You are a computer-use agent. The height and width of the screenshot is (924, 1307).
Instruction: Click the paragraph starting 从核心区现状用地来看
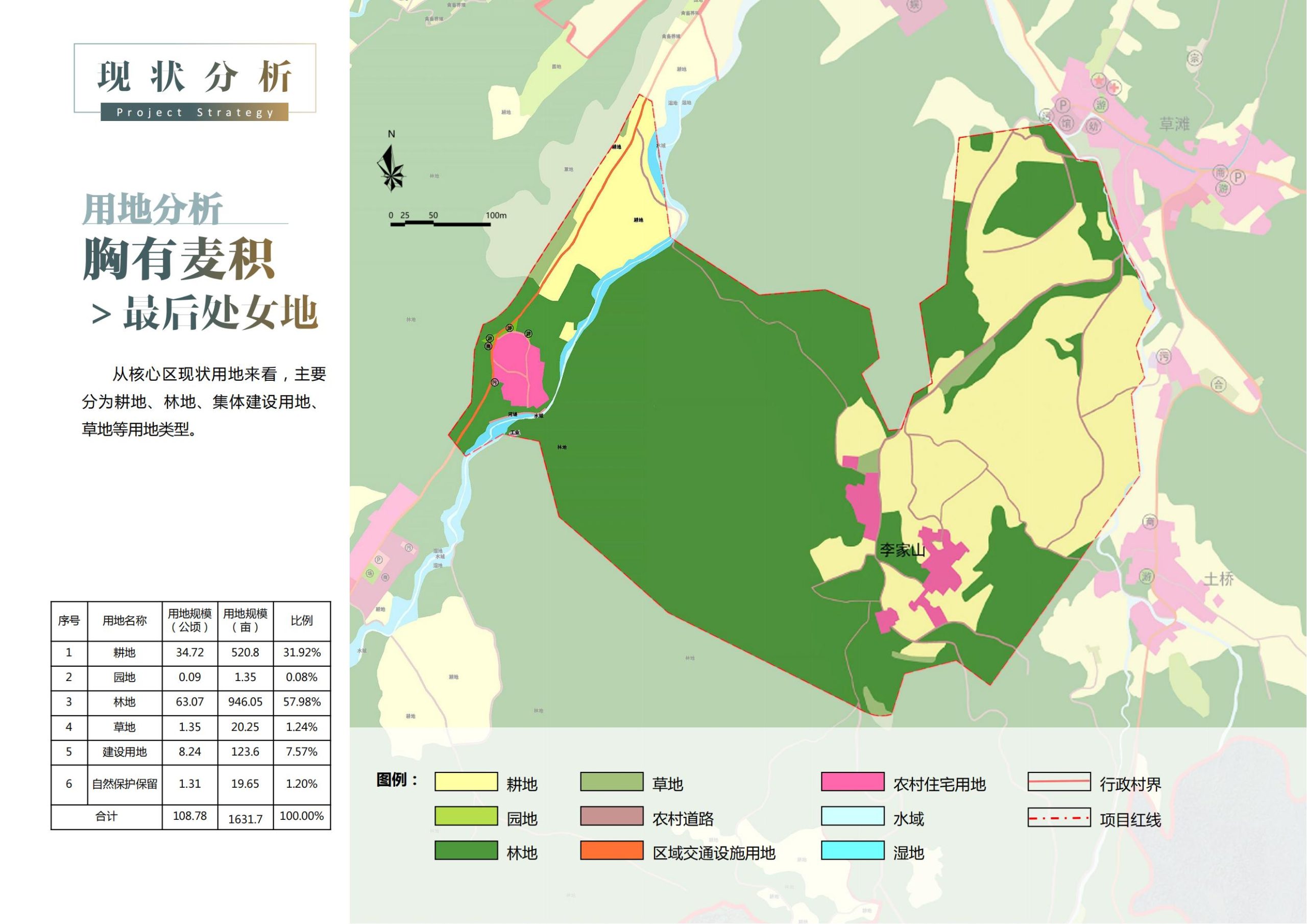(x=204, y=401)
